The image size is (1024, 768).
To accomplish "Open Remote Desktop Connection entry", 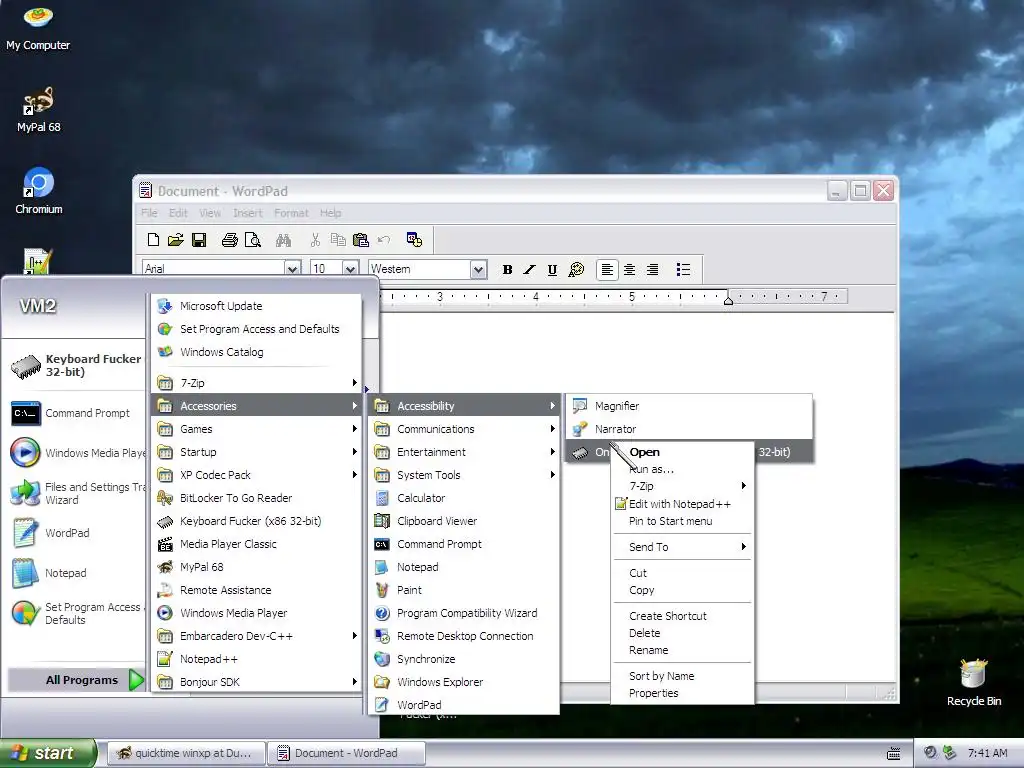I will [x=464, y=635].
